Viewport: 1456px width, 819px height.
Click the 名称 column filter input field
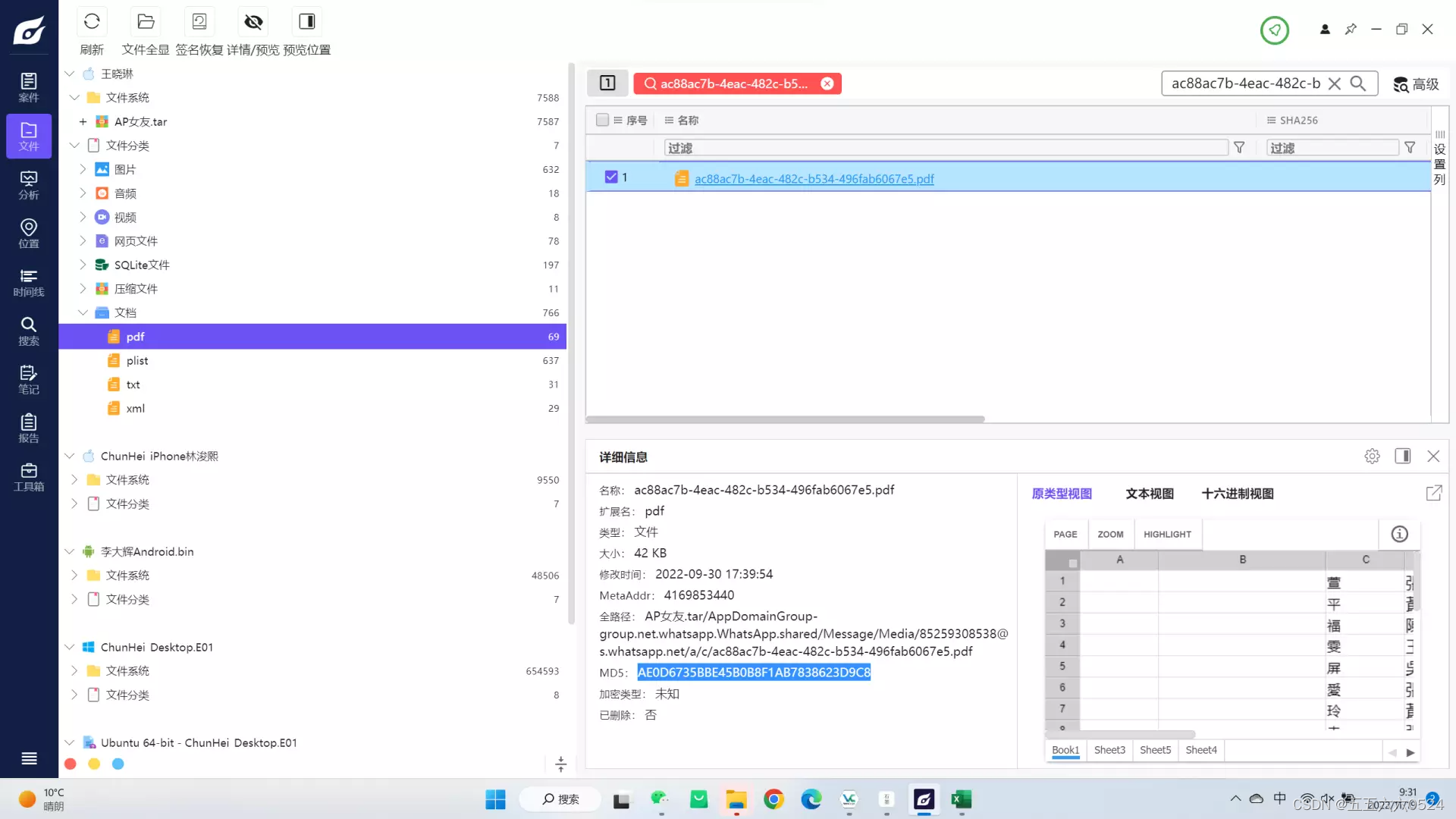tap(945, 148)
